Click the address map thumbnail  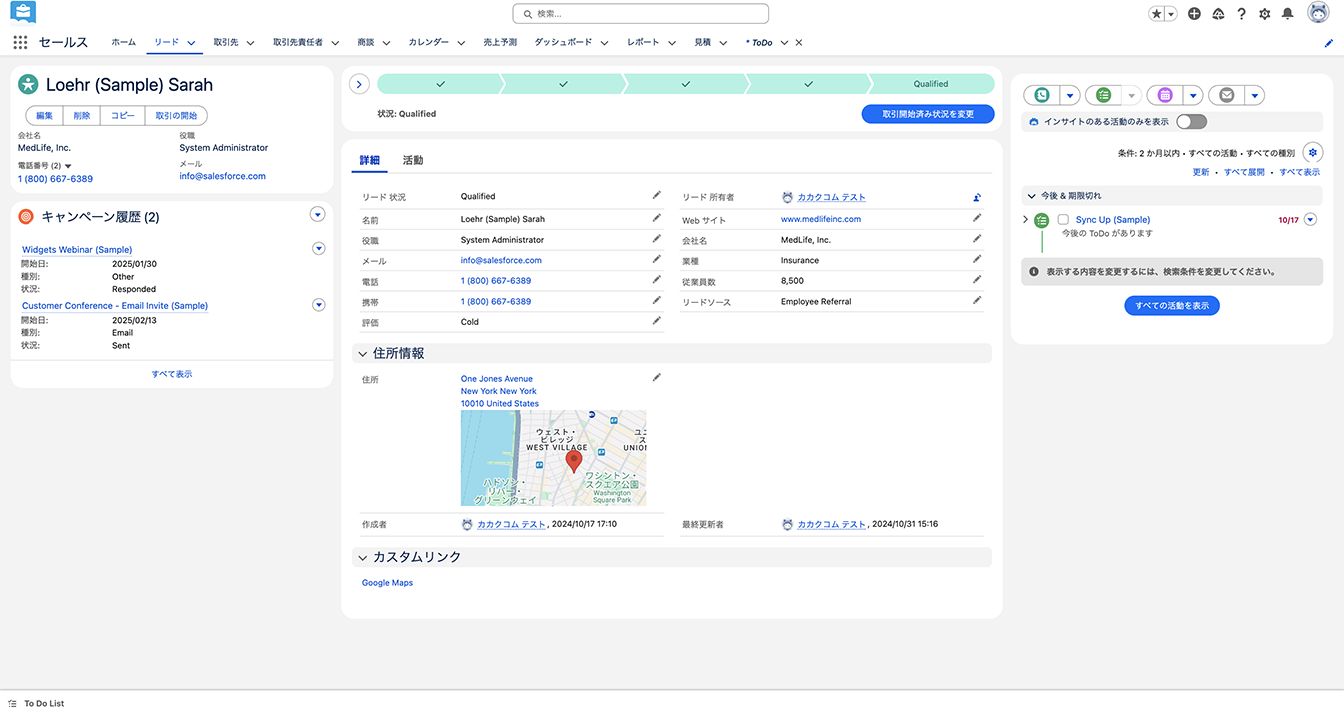pos(554,458)
